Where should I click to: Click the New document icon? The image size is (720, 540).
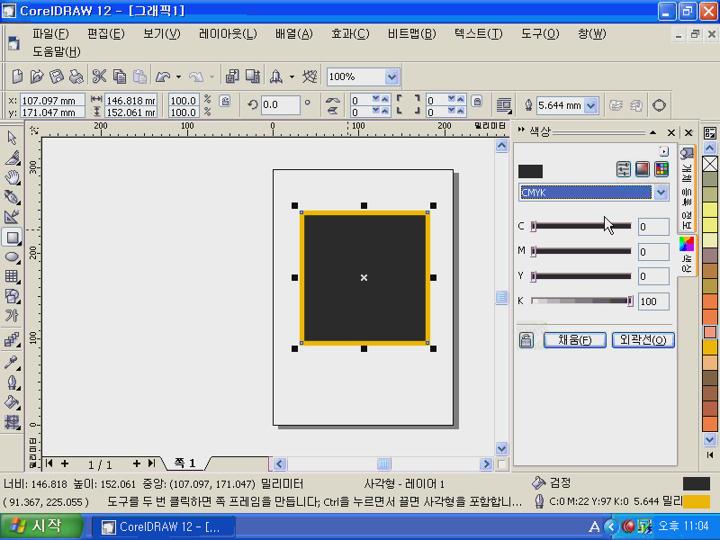(x=17, y=76)
